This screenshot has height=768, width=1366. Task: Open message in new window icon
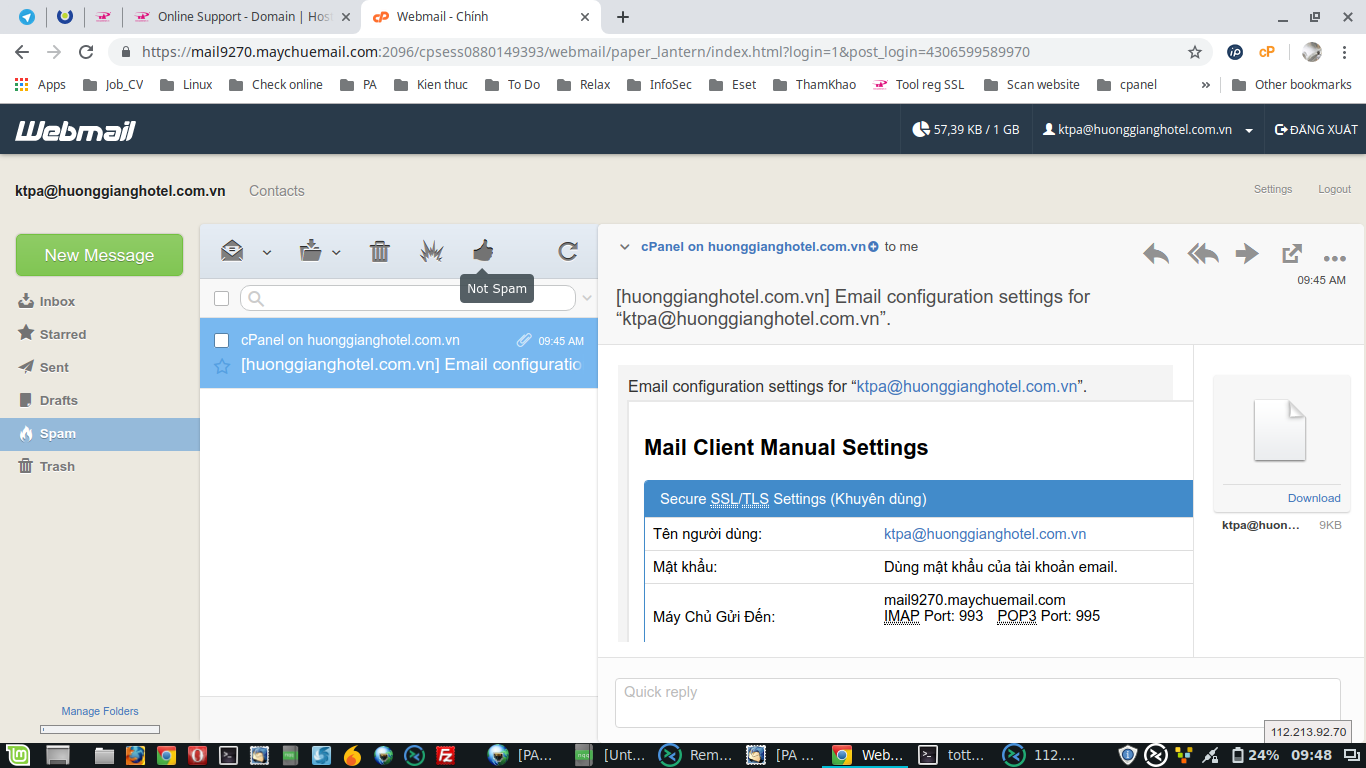tap(1292, 254)
